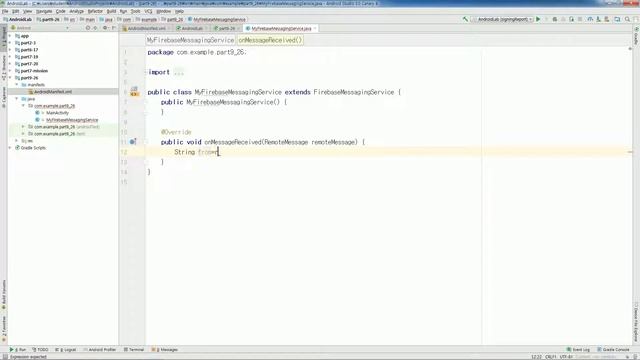Open the Logcat tool window

pyautogui.click(x=66, y=350)
